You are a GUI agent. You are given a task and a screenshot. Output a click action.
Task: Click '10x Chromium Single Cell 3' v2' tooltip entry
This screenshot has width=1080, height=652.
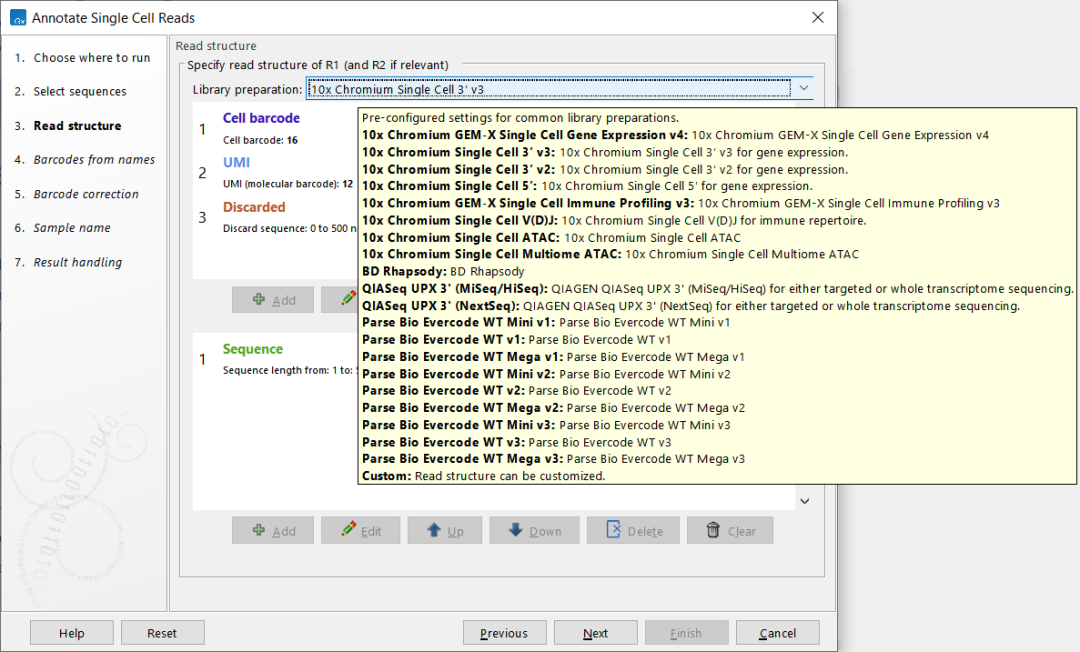click(605, 169)
